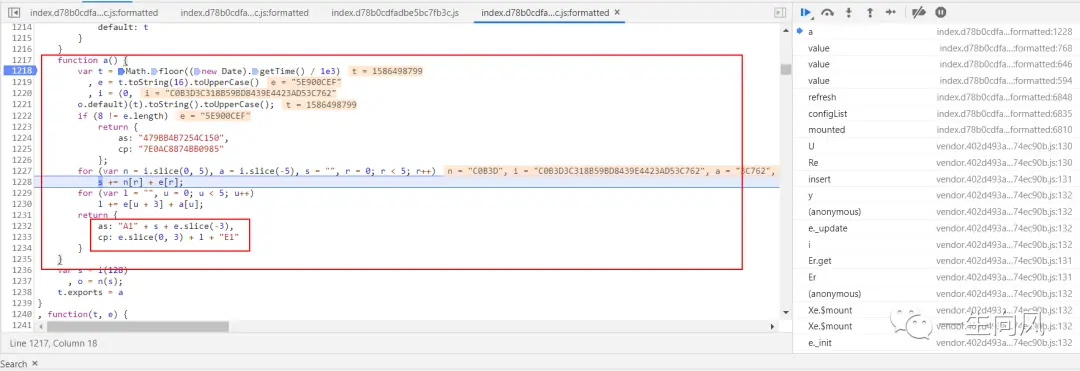Open source link formatted:6848

tap(1004, 97)
